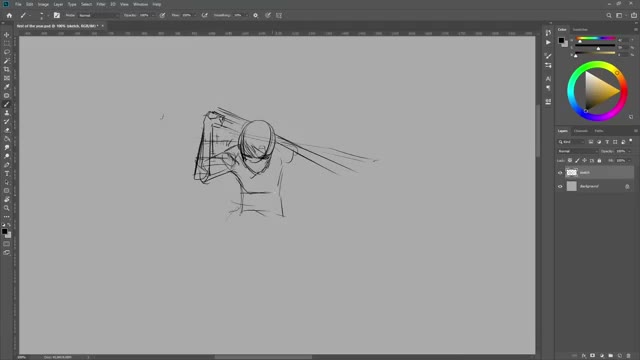Select the Blur tool
Image resolution: width=640 pixels, height=360 pixels.
[7, 147]
